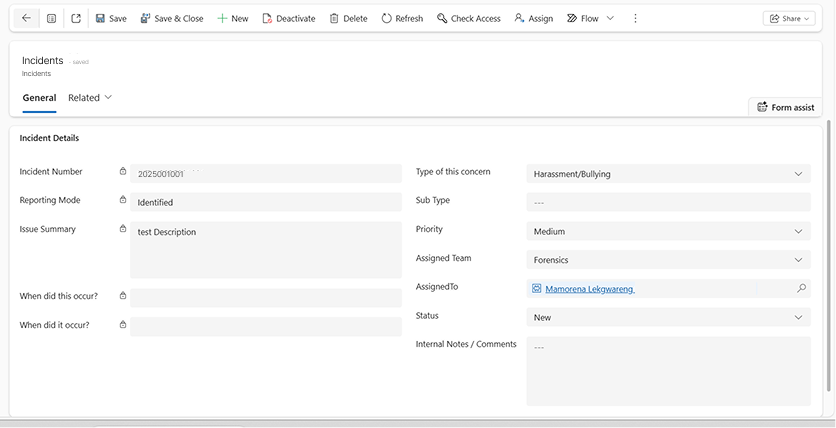Screen dimensions: 836x428
Task: Open record in new window icon
Action: pos(76,18)
